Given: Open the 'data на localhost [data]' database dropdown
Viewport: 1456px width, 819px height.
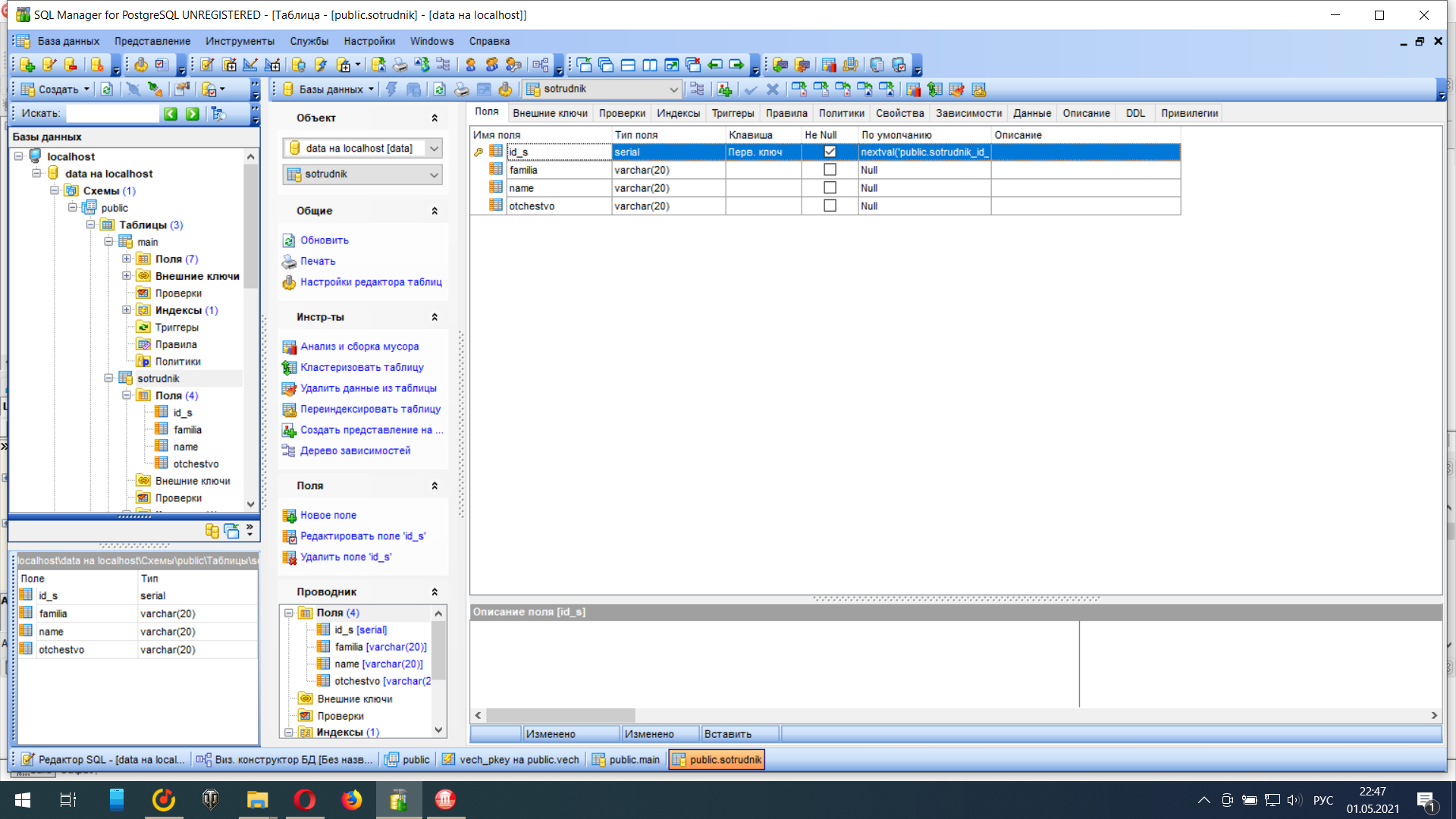Looking at the screenshot, I should pyautogui.click(x=434, y=149).
